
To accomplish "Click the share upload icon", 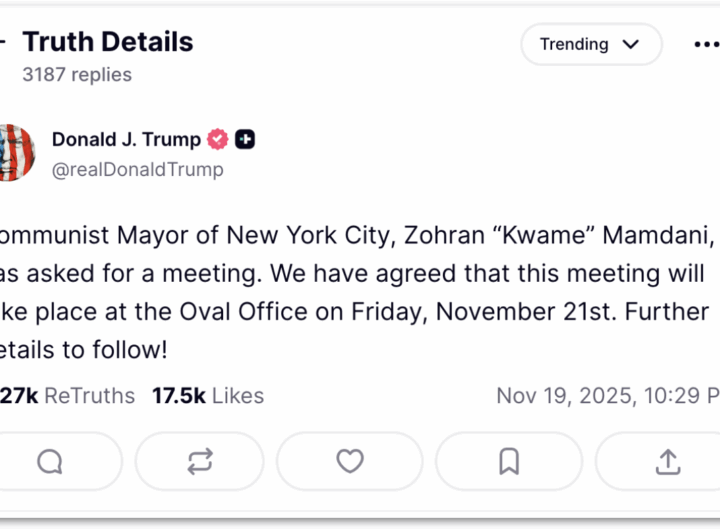I will click(667, 461).
